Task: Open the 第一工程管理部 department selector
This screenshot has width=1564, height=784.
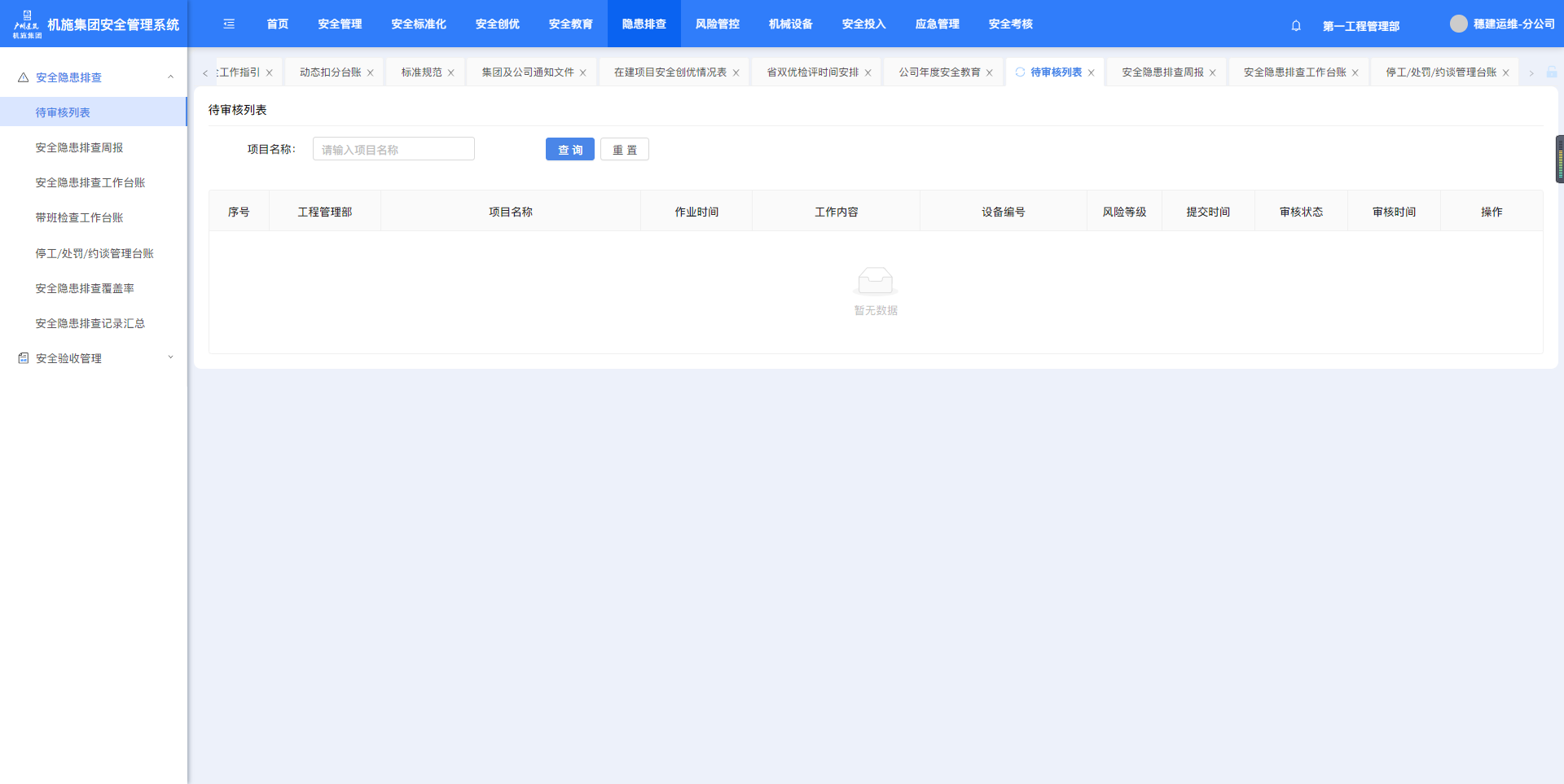Action: (x=1360, y=26)
